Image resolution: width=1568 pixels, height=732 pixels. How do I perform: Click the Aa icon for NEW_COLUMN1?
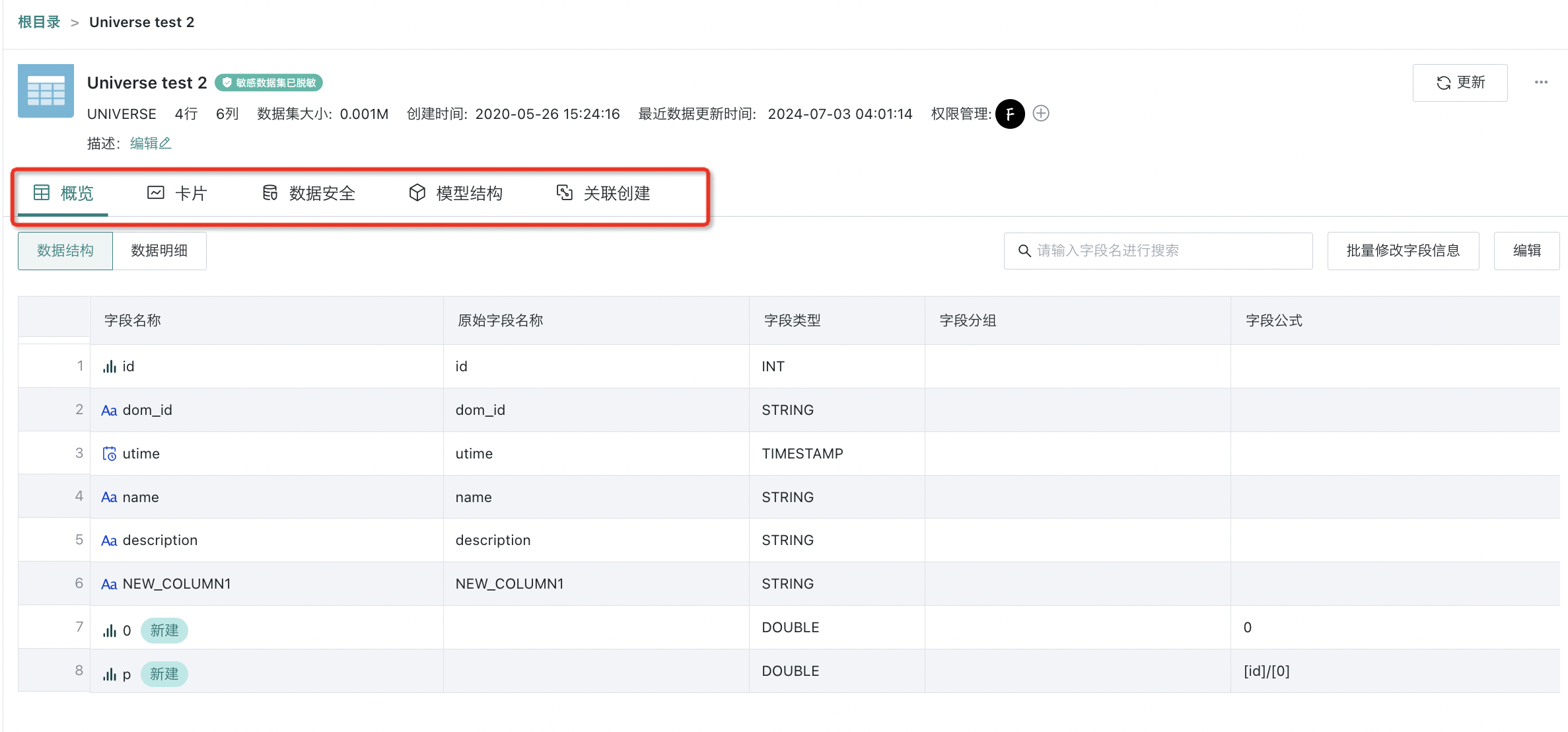[x=109, y=584]
